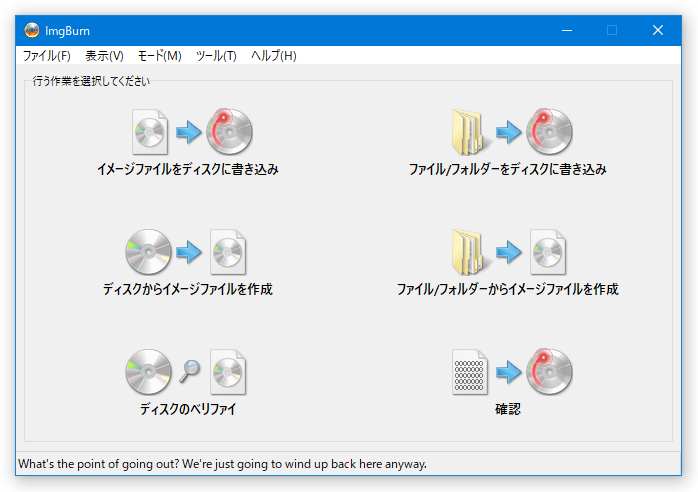Open the ヘルプ(H) menu

[x=273, y=56]
